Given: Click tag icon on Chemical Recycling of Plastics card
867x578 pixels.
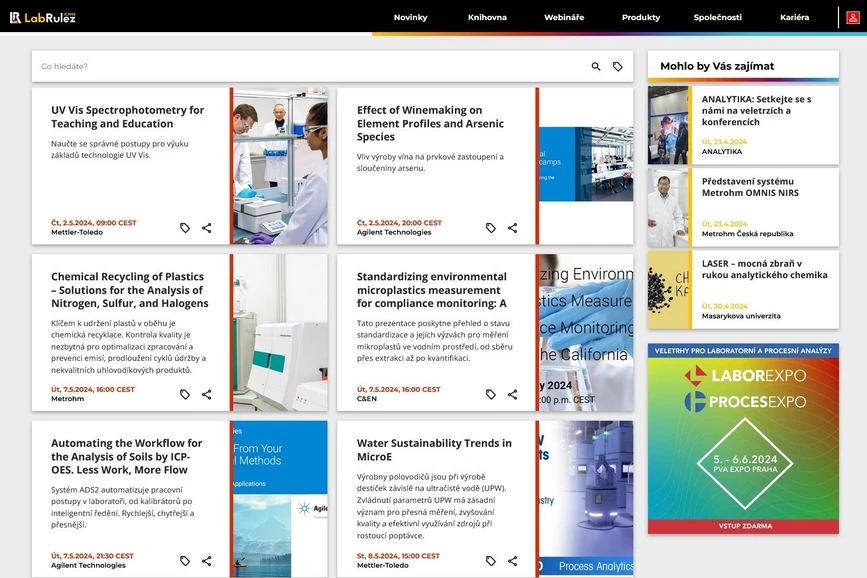Looking at the screenshot, I should tap(185, 394).
